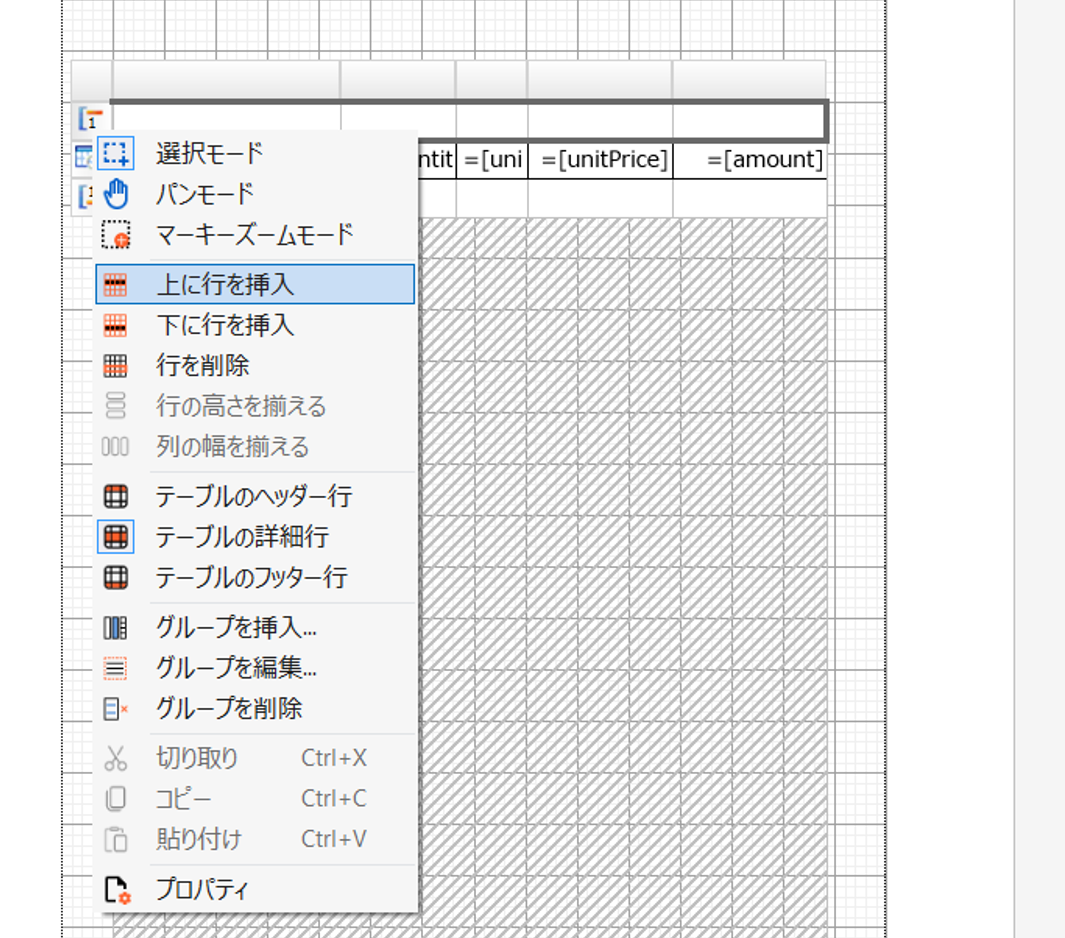
Task: Toggle テーブルのフッター行 menu entry
Action: pyautogui.click(x=255, y=577)
